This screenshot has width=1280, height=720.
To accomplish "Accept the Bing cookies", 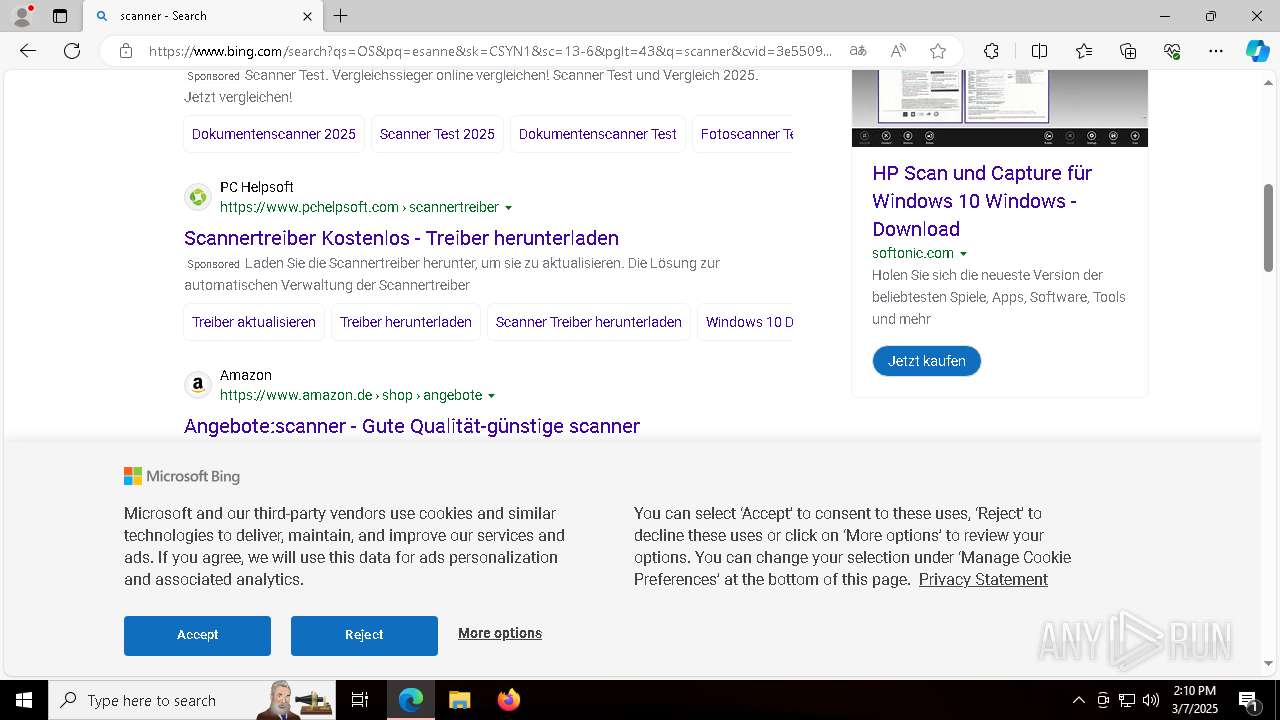I will click(x=197, y=635).
